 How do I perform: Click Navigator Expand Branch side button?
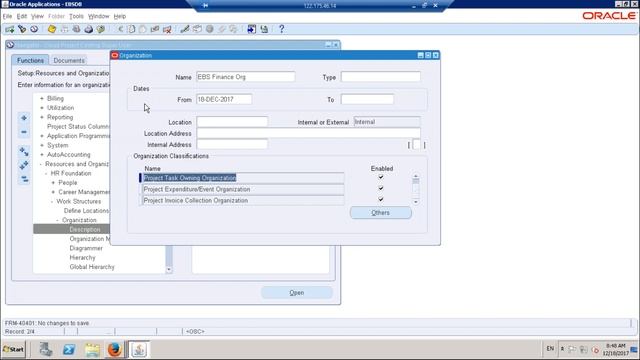[x=24, y=152]
